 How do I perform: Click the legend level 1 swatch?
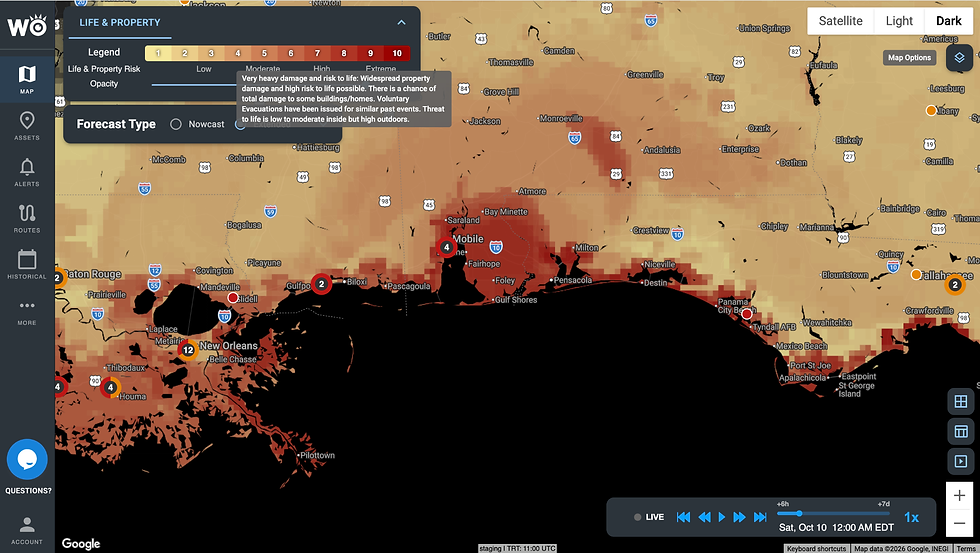point(158,53)
